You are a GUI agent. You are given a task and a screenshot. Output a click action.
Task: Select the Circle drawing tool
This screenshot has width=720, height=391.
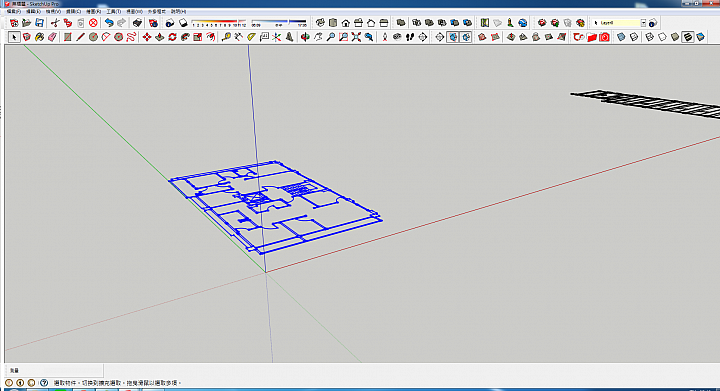(93, 37)
